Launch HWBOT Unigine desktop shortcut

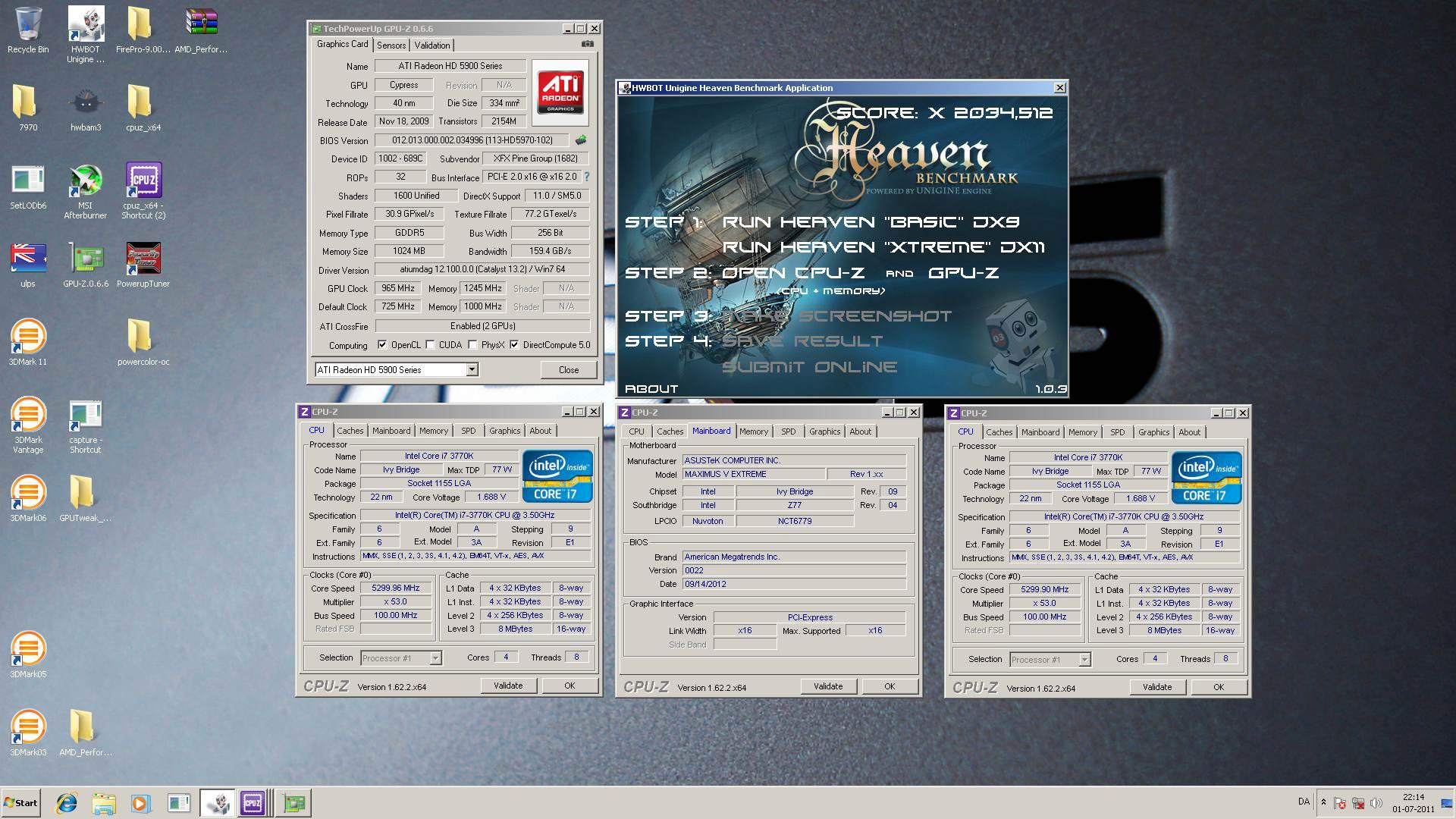click(86, 34)
